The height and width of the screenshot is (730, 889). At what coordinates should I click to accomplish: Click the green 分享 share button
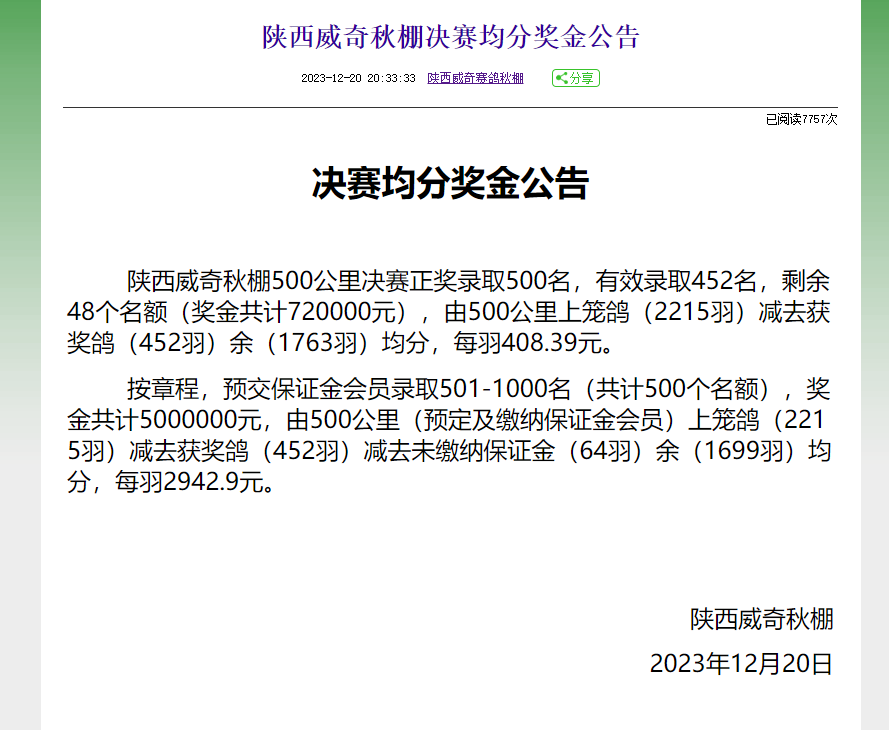576,78
